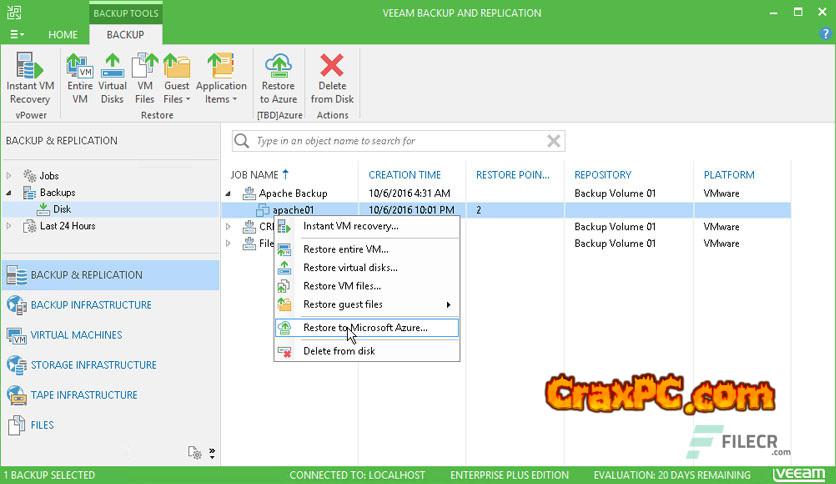Expand the Jobs tree node
Viewport: 836px width, 484px height.
9,175
